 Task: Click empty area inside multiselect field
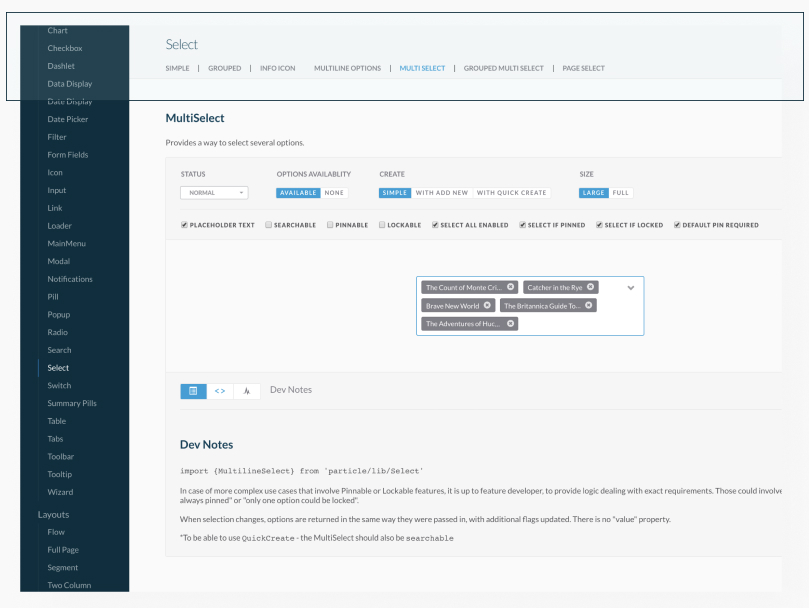[x=580, y=323]
